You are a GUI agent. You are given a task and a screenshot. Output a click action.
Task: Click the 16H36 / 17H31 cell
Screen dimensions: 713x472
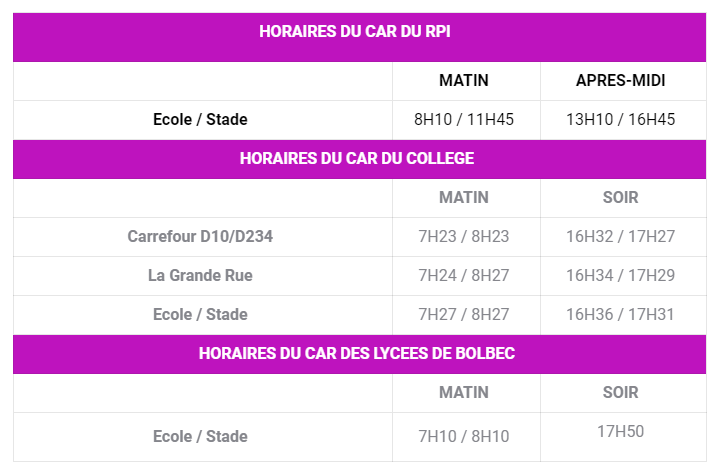[x=621, y=315]
